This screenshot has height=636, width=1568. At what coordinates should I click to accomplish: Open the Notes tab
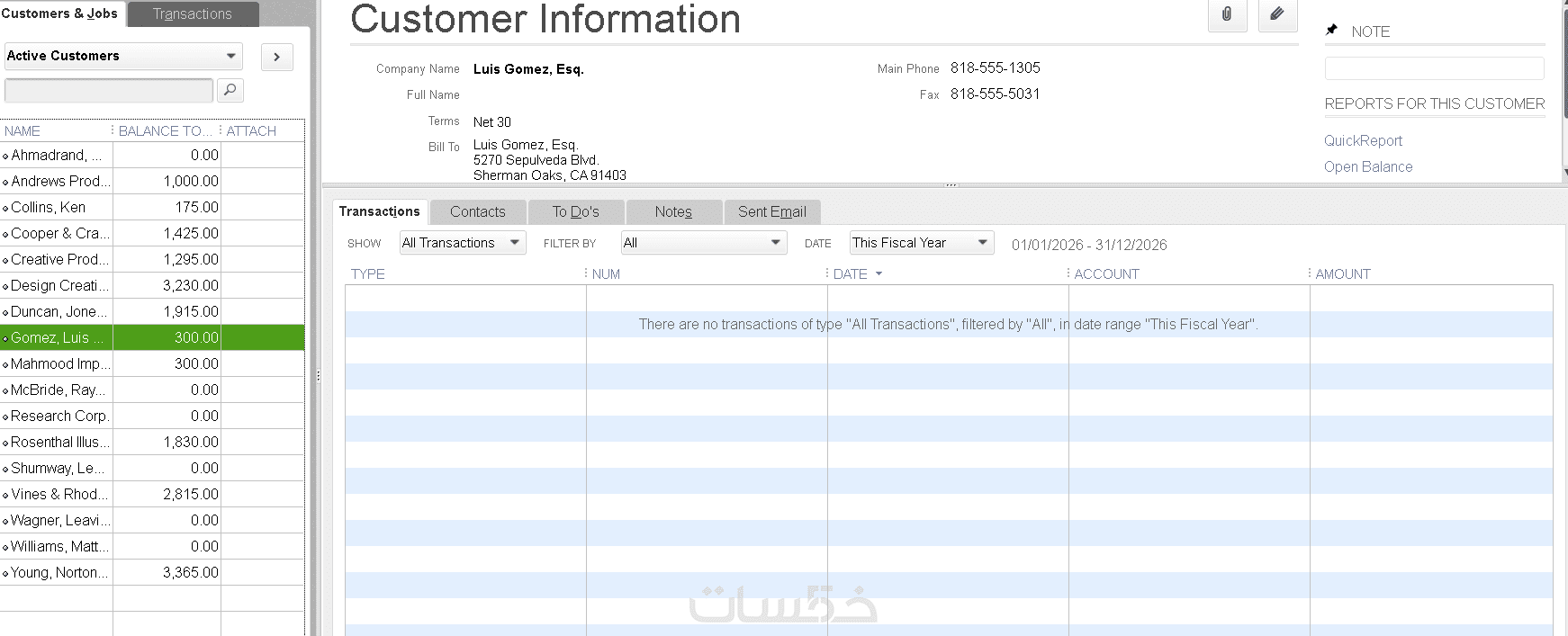[x=673, y=212]
